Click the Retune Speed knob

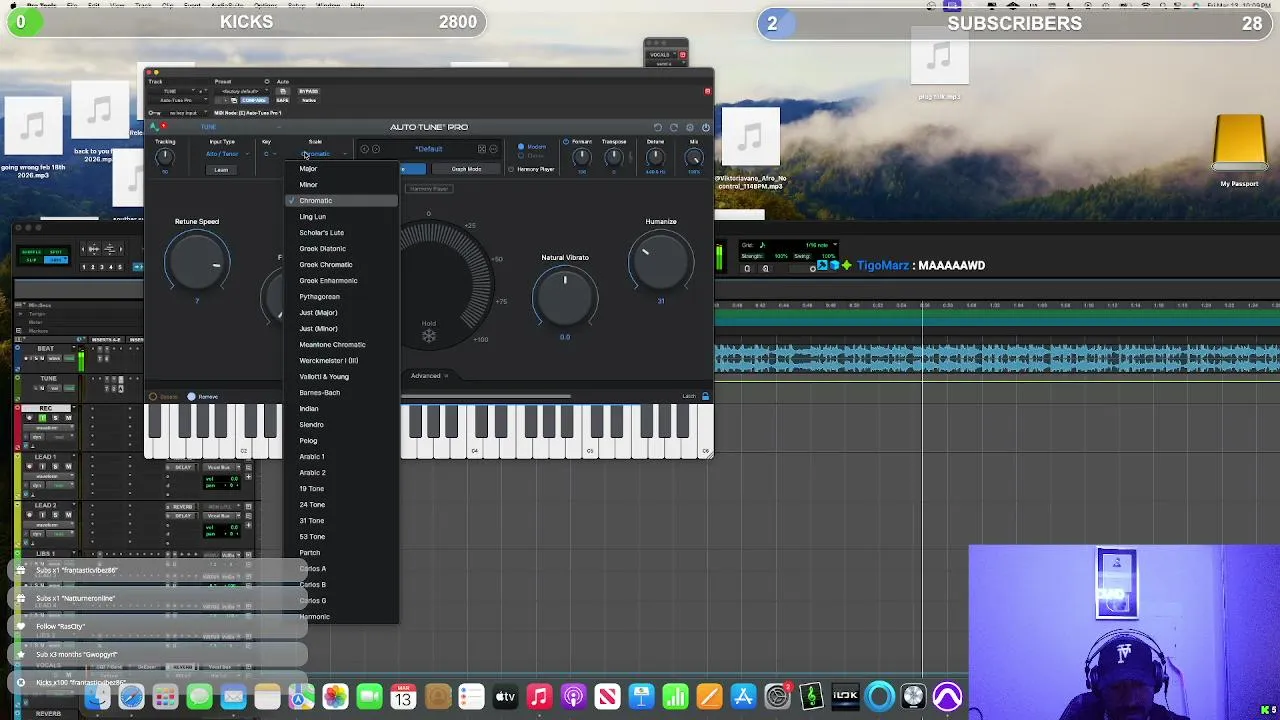pos(197,261)
